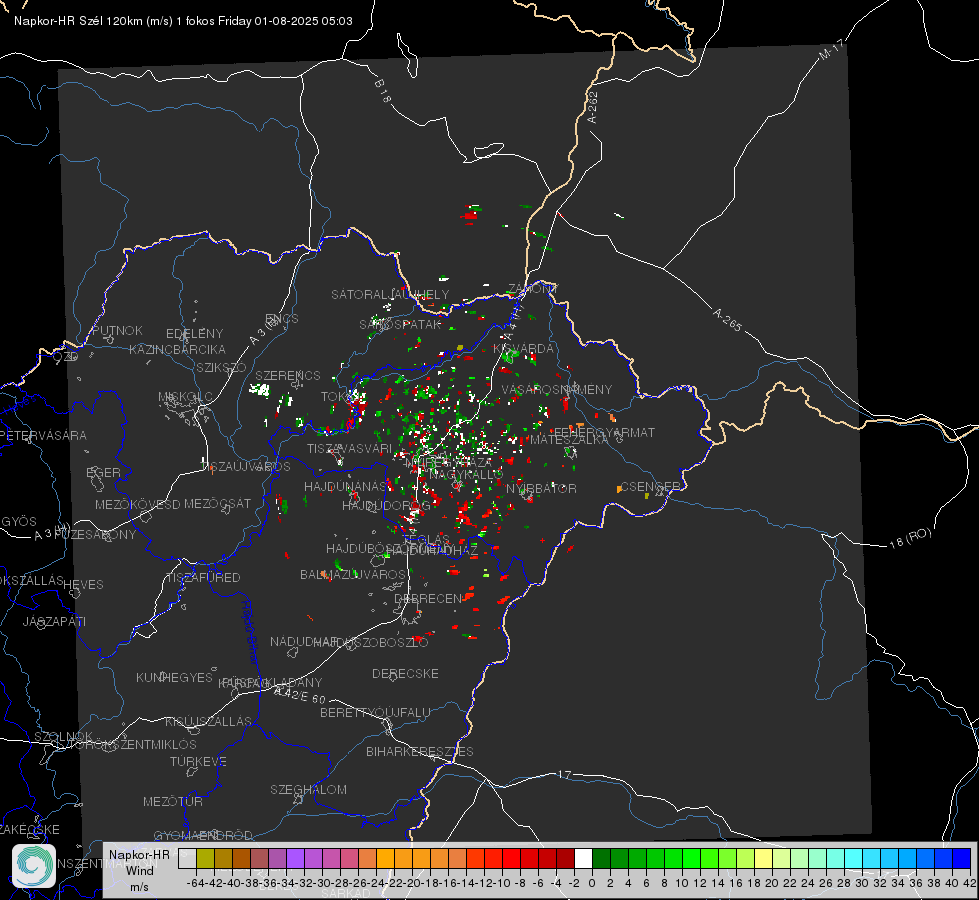The width and height of the screenshot is (979, 900).
Task: Select the FEHÉRGYARMAT label
Action: (604, 432)
